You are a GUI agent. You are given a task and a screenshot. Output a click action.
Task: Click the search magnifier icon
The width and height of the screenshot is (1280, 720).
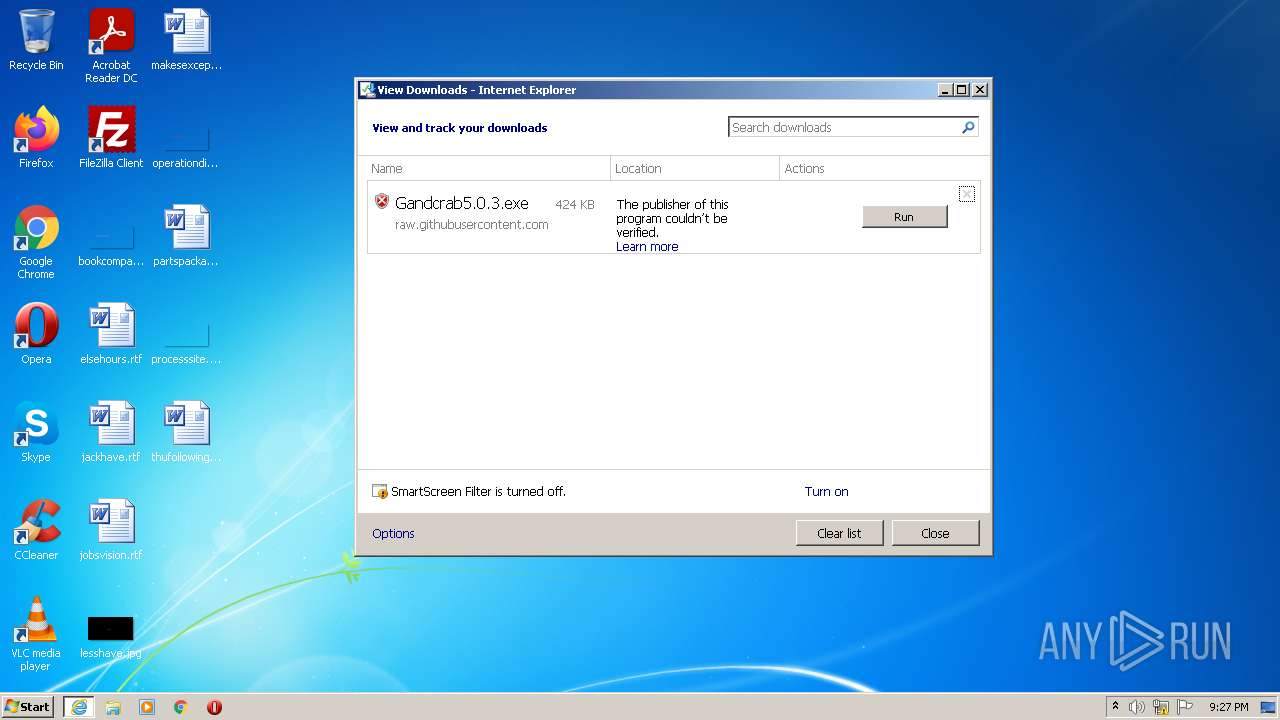tap(968, 127)
